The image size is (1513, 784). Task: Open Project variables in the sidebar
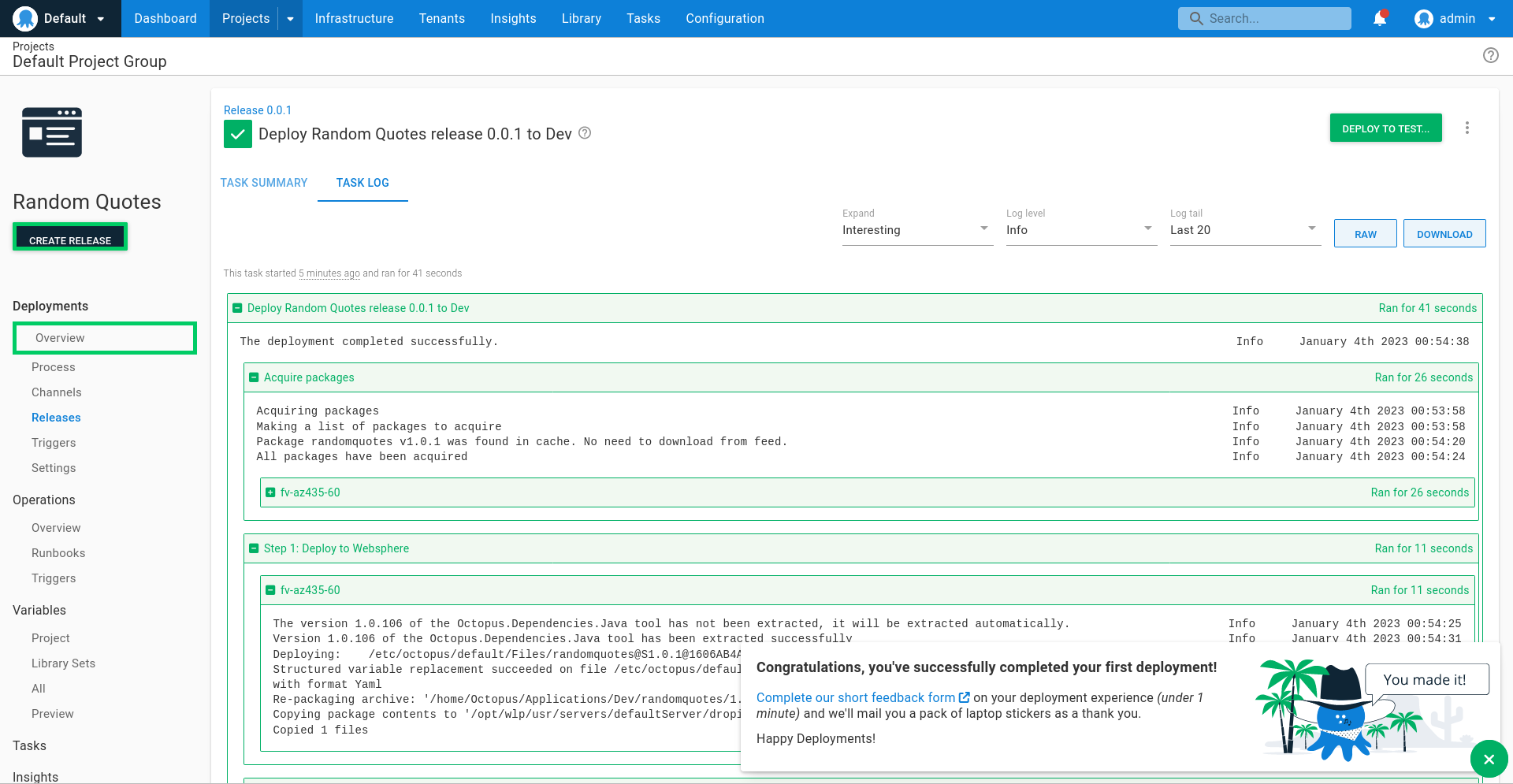pyautogui.click(x=50, y=638)
